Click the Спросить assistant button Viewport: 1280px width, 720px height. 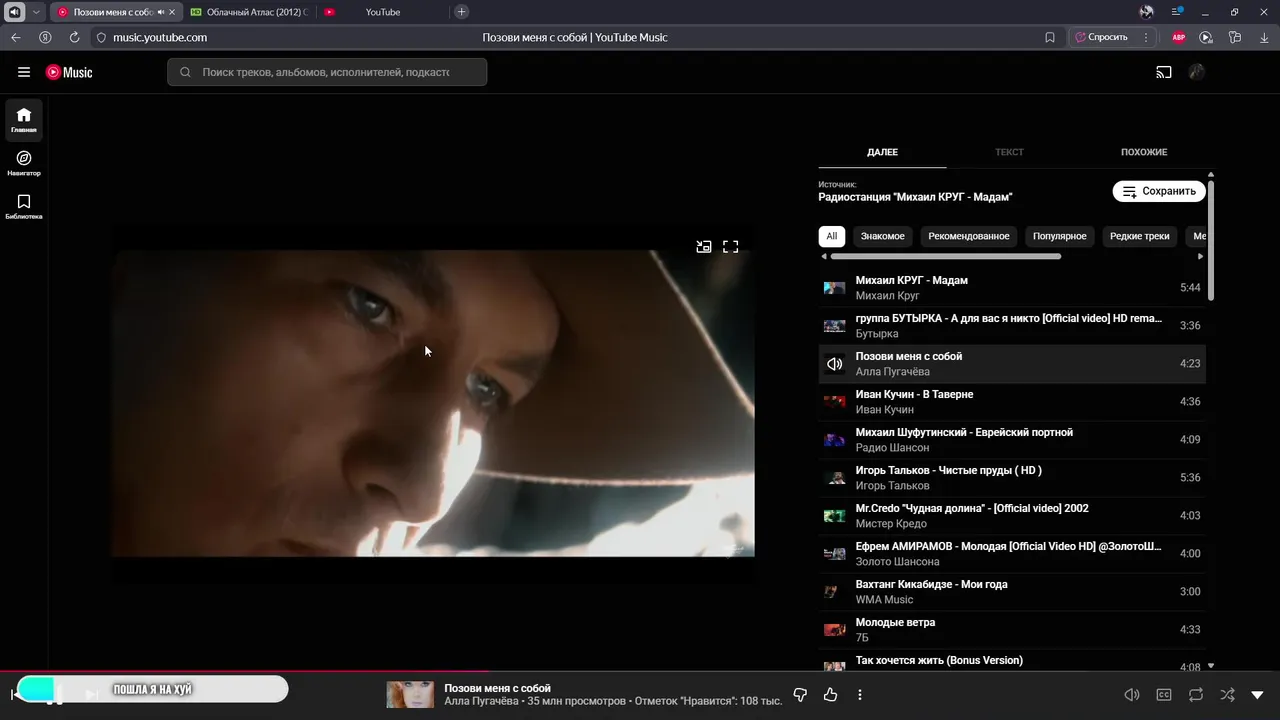click(1101, 37)
